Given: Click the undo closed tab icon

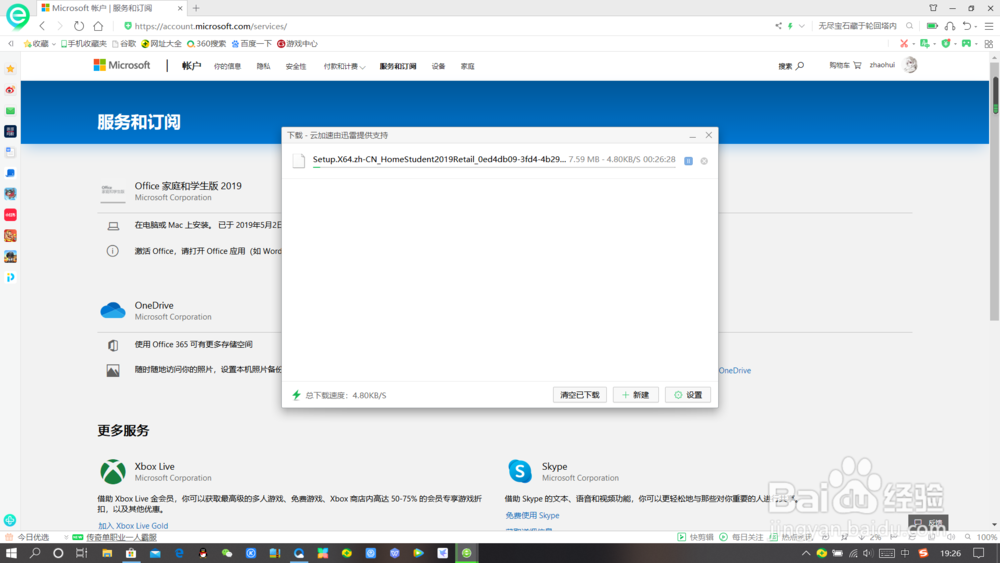Looking at the screenshot, I should point(967,26).
